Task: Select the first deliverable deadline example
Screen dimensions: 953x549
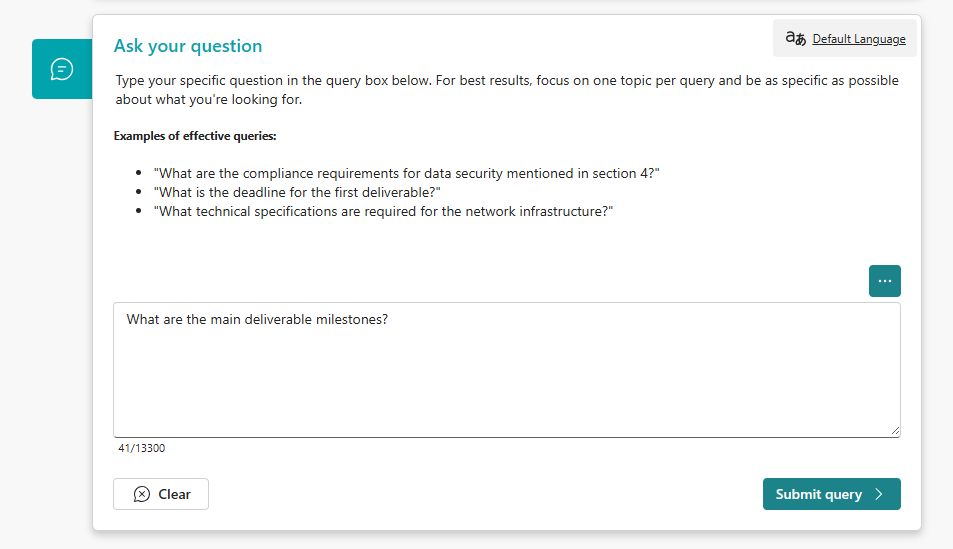Action: pyautogui.click(x=297, y=192)
